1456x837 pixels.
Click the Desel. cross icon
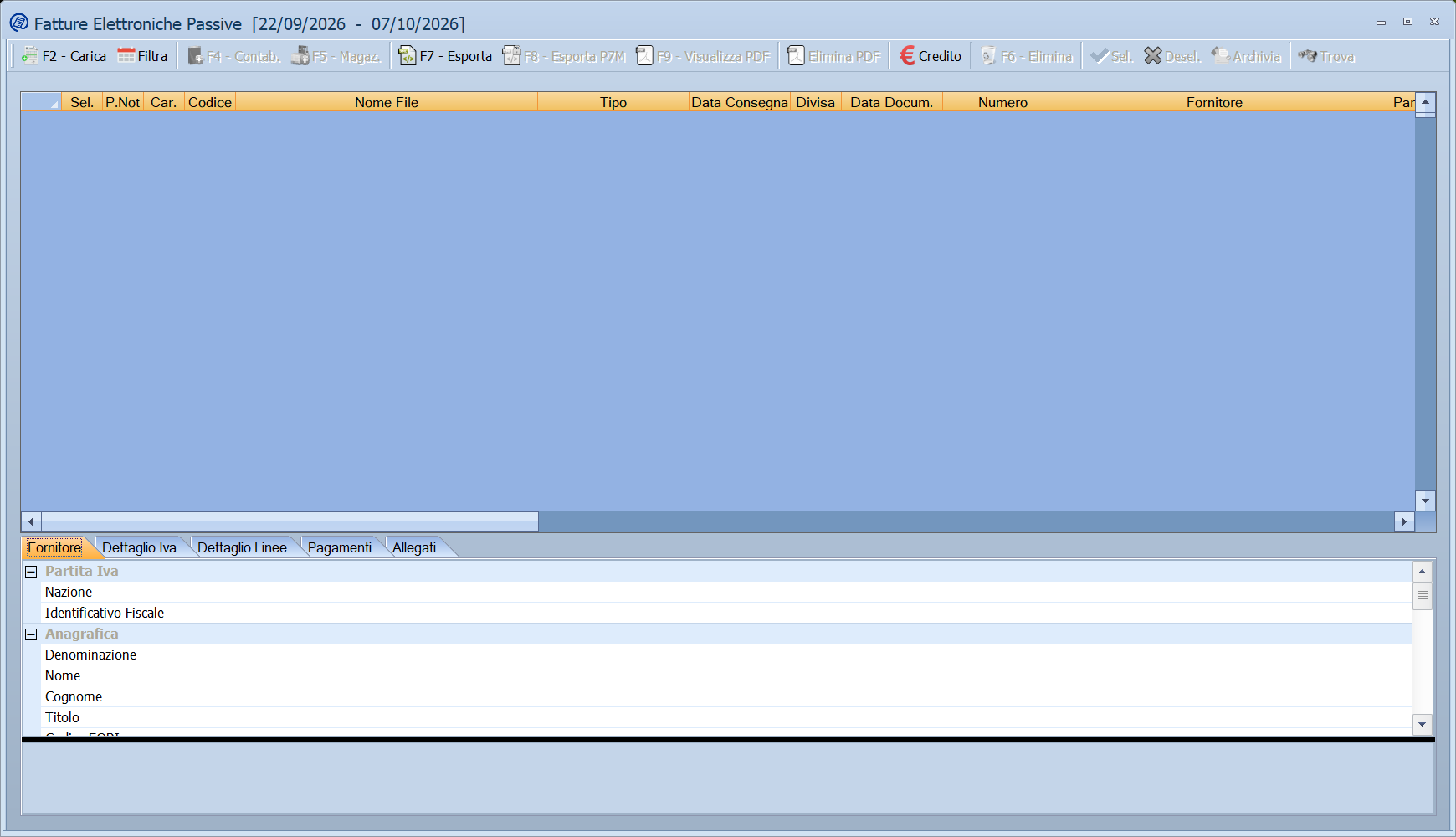click(1153, 56)
